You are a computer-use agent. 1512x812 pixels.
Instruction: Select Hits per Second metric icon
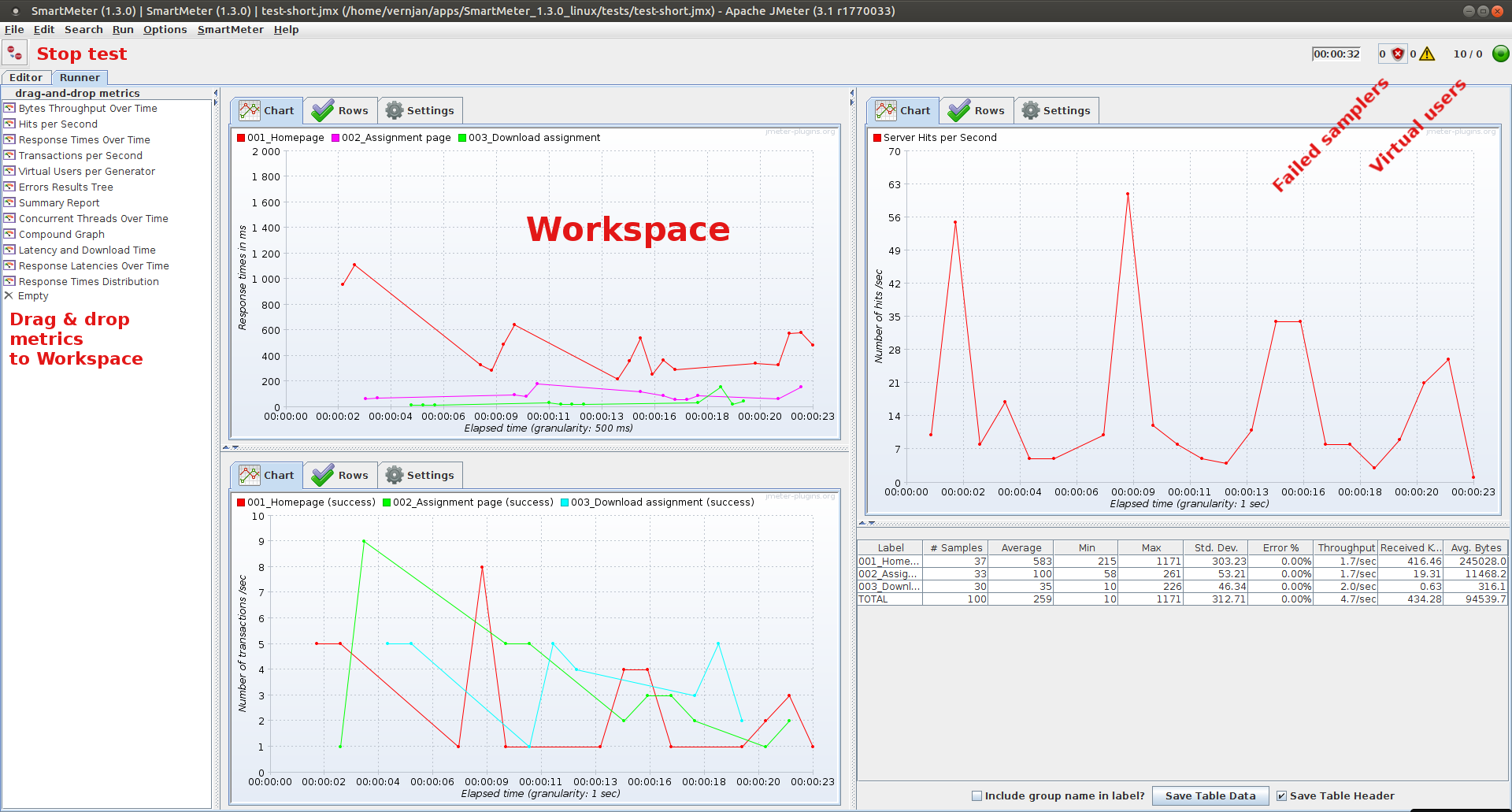tap(9, 124)
